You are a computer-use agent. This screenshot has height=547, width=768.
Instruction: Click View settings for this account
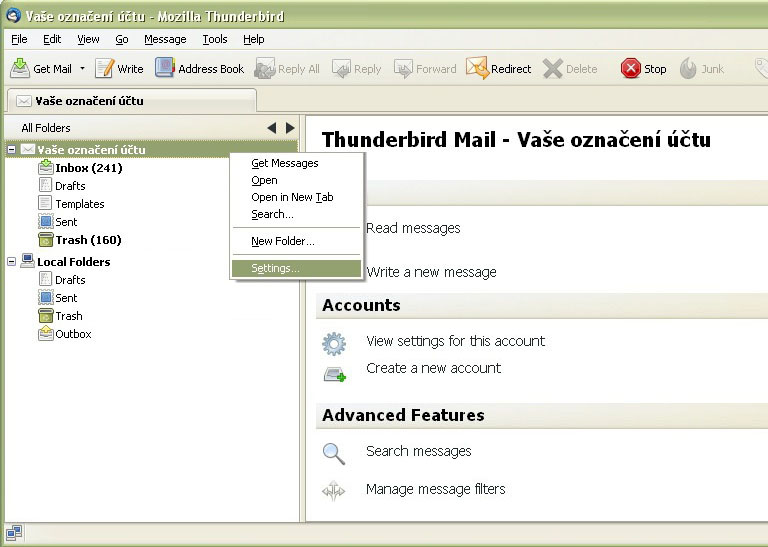coord(456,341)
